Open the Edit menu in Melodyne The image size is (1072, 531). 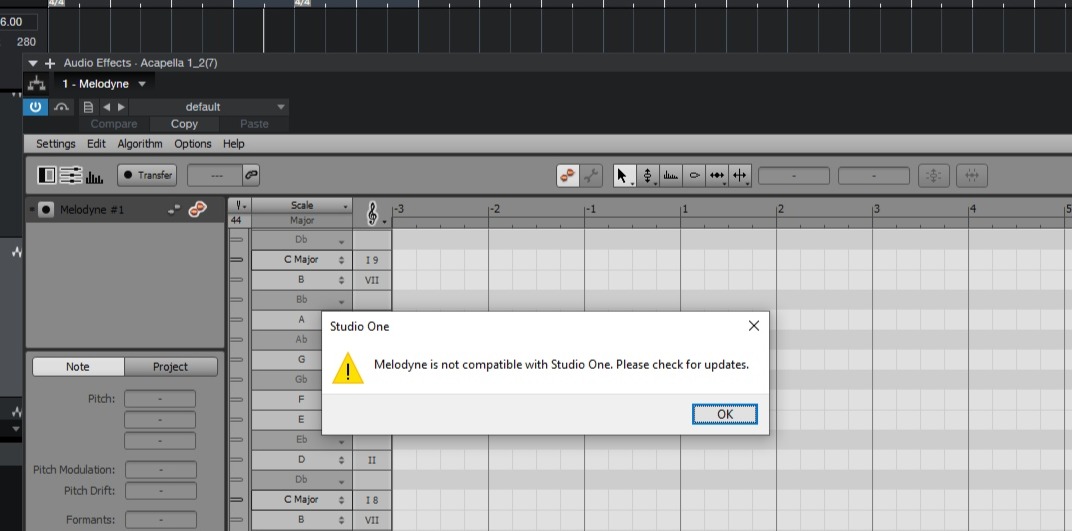click(x=96, y=144)
